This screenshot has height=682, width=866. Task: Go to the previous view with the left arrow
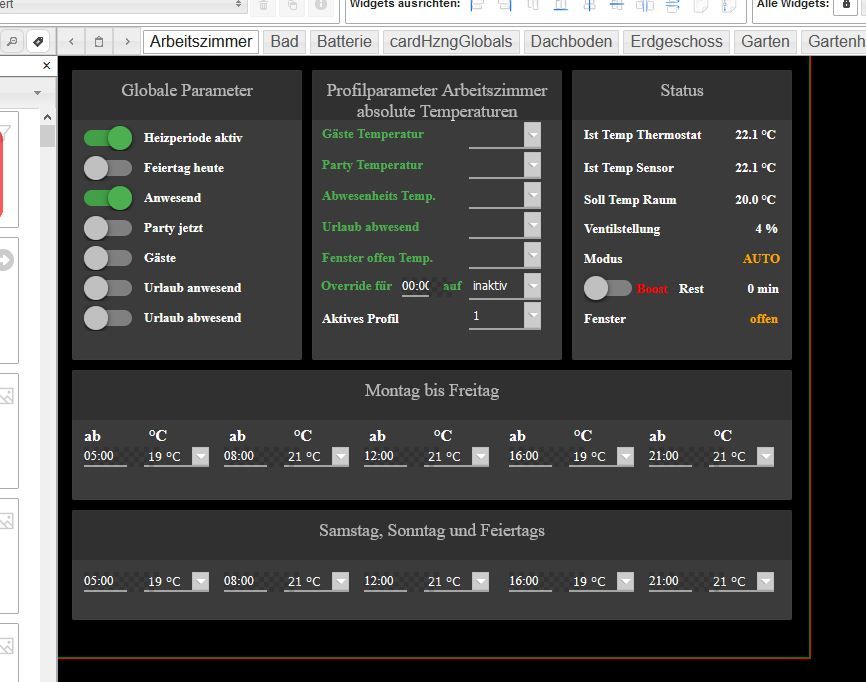click(71, 41)
